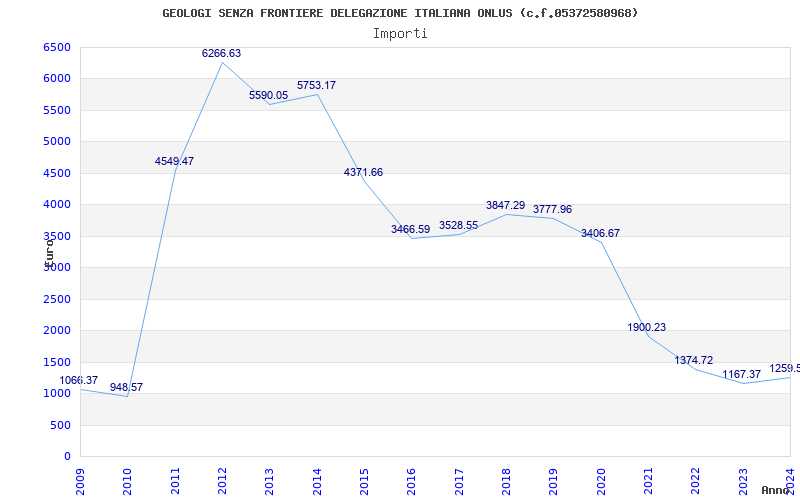Select the 3847.29 data label

click(506, 206)
